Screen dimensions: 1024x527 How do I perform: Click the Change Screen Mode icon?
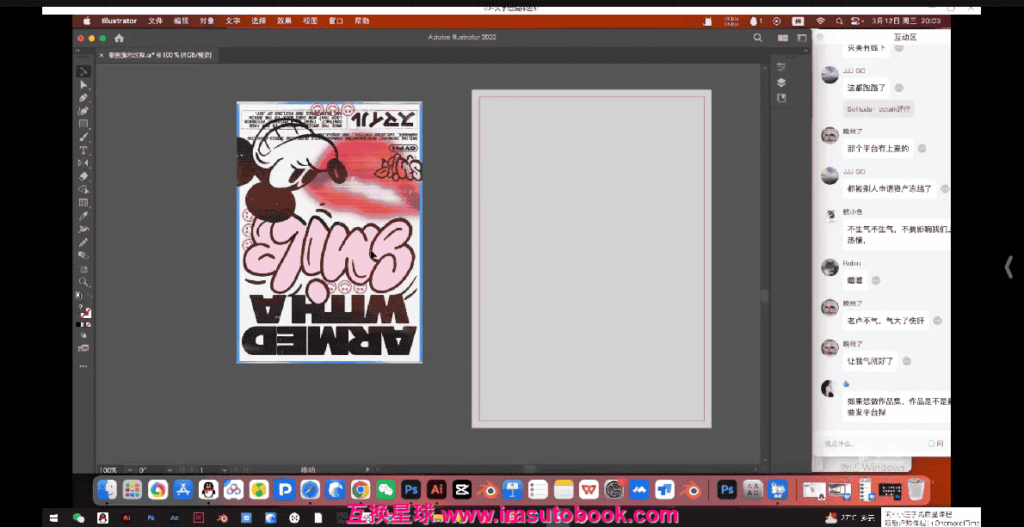[x=84, y=349]
